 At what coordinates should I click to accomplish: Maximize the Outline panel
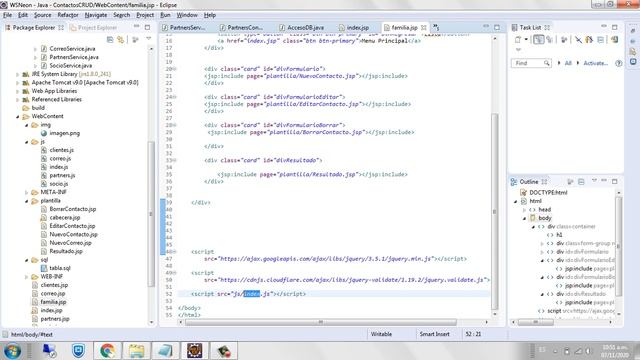[x=615, y=181]
